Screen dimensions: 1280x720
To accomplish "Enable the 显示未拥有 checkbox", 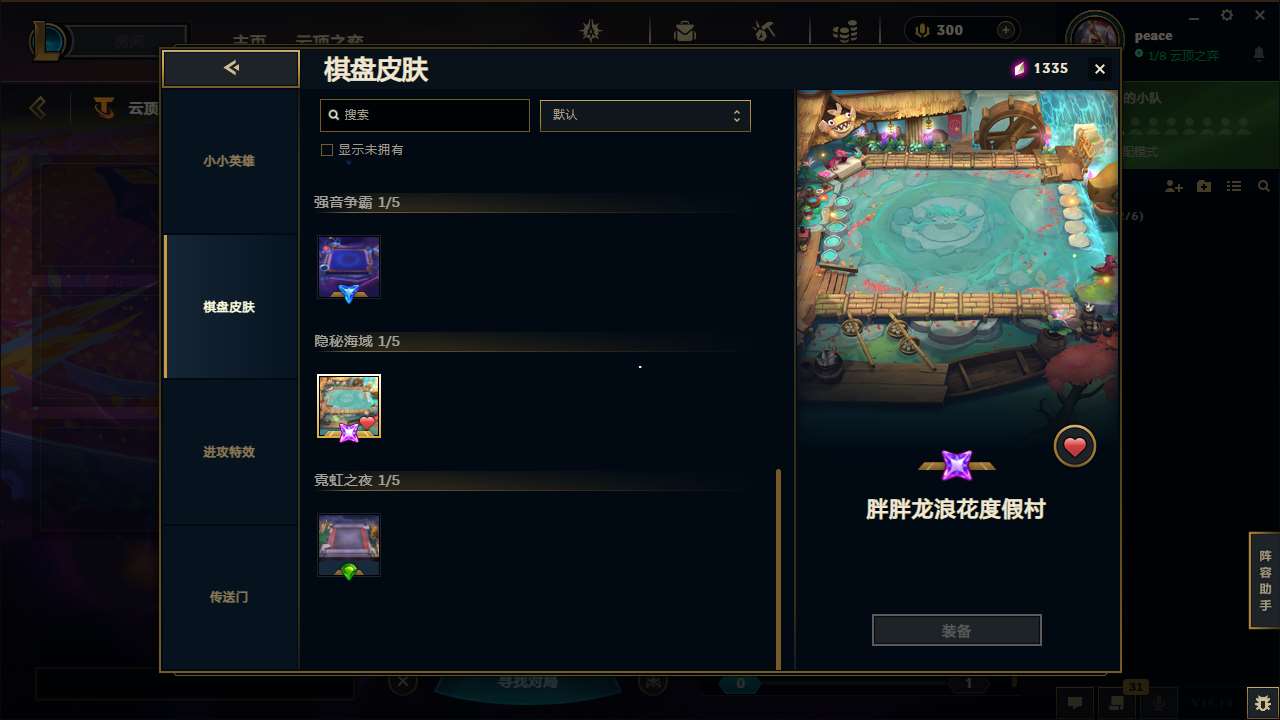I will point(326,150).
